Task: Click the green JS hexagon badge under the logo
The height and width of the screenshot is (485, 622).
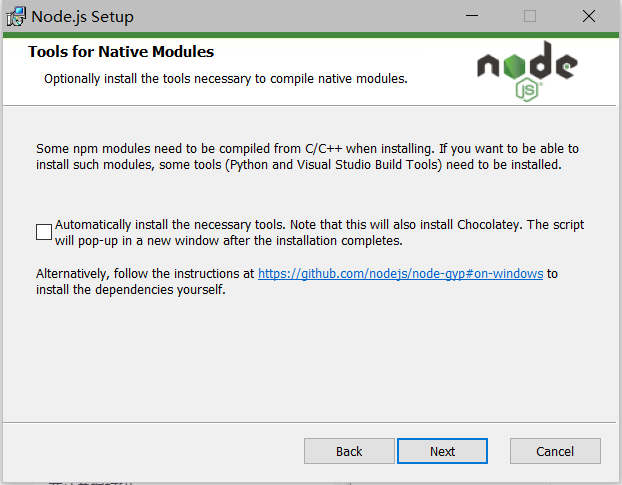Action: 527,89
